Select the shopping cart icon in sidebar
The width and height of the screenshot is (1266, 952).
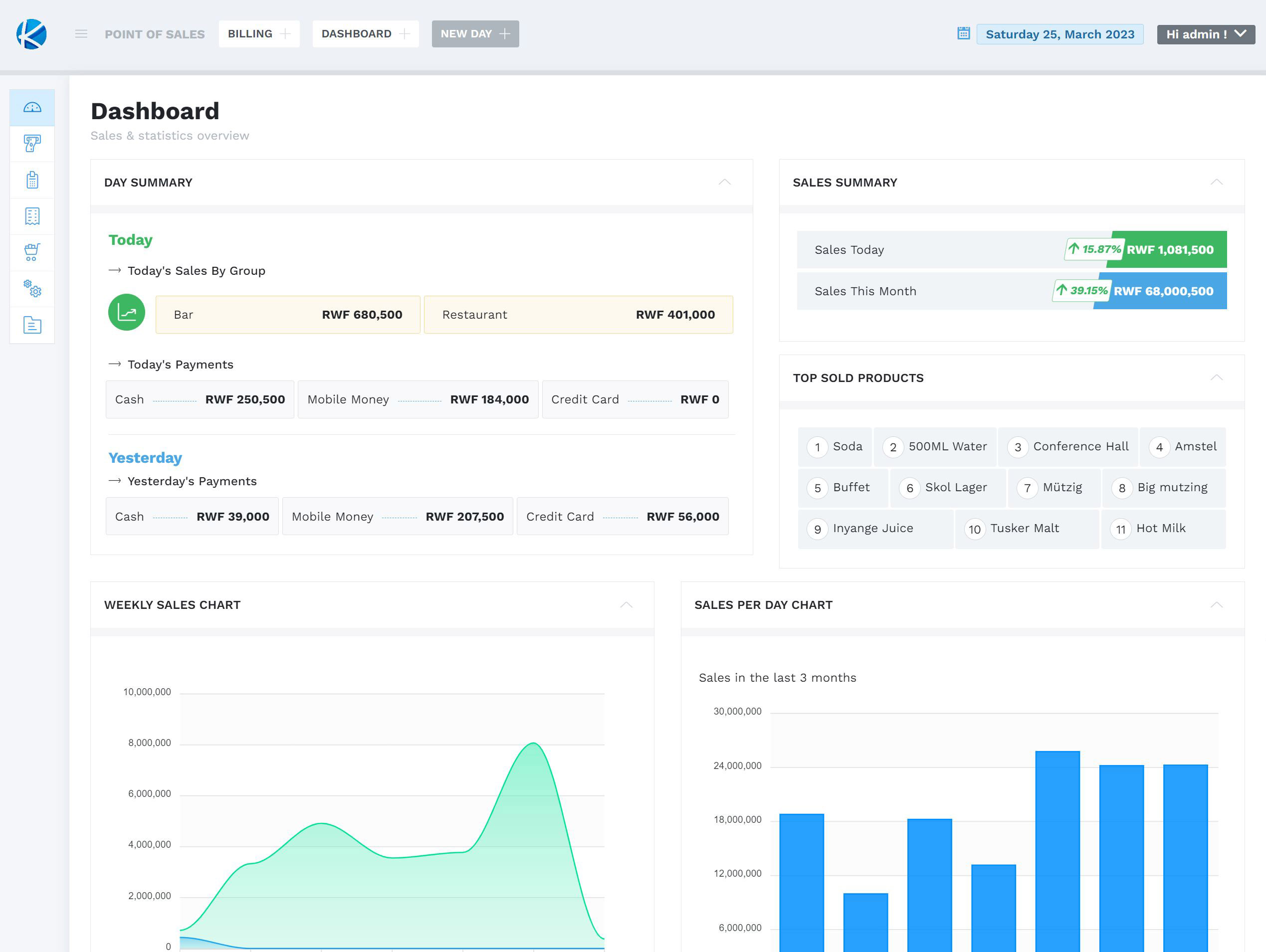32,252
